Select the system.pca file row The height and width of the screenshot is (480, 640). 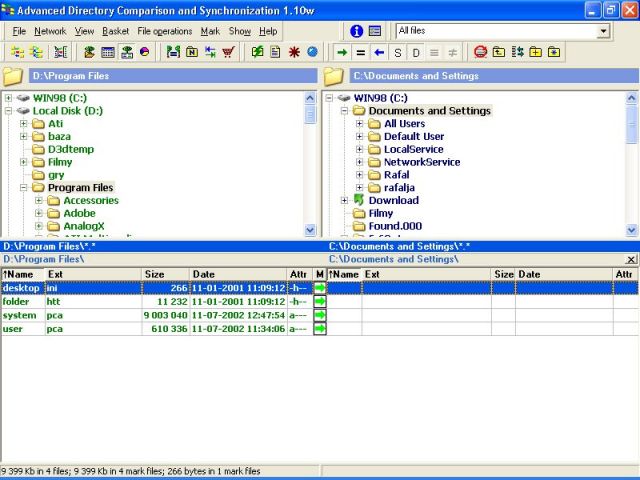point(20,315)
